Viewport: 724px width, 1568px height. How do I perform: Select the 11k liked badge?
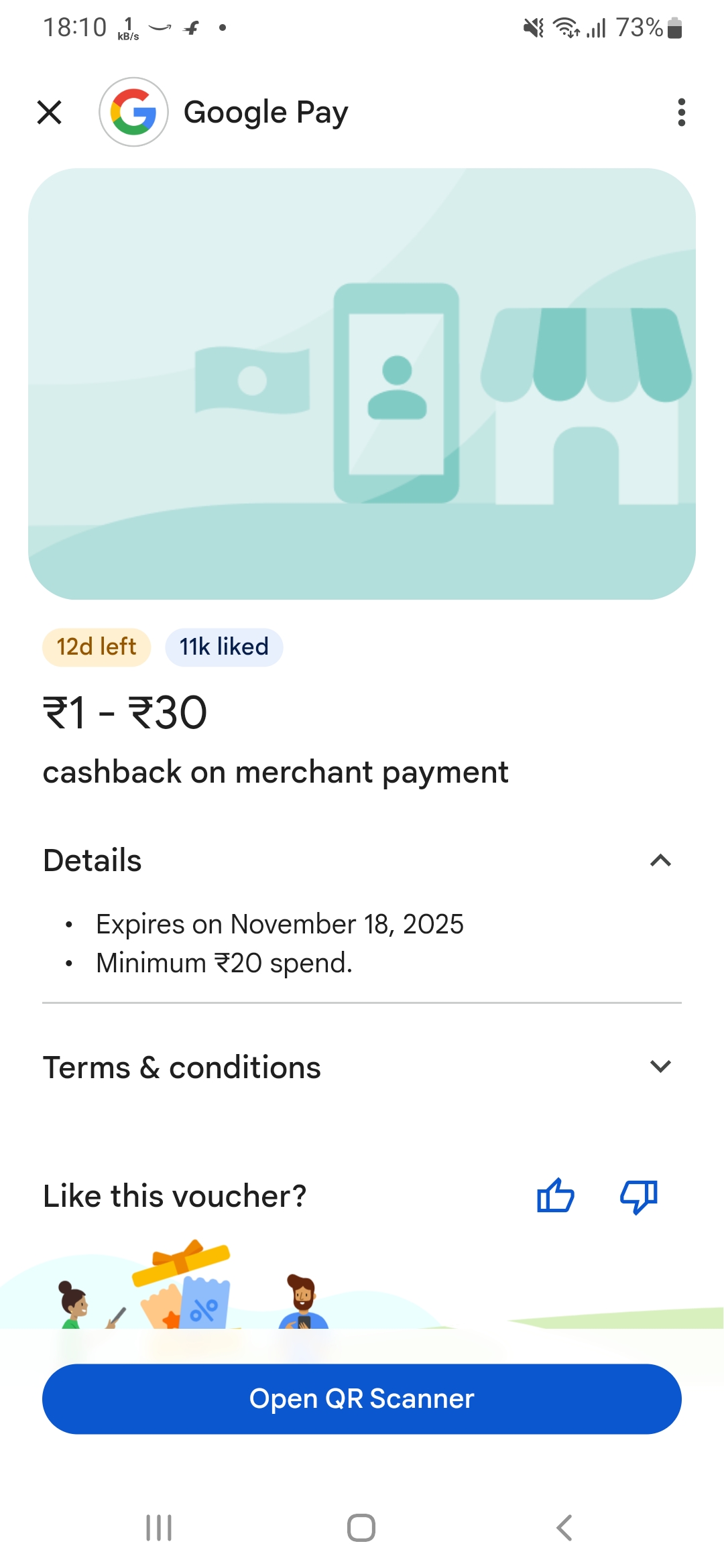pos(224,646)
